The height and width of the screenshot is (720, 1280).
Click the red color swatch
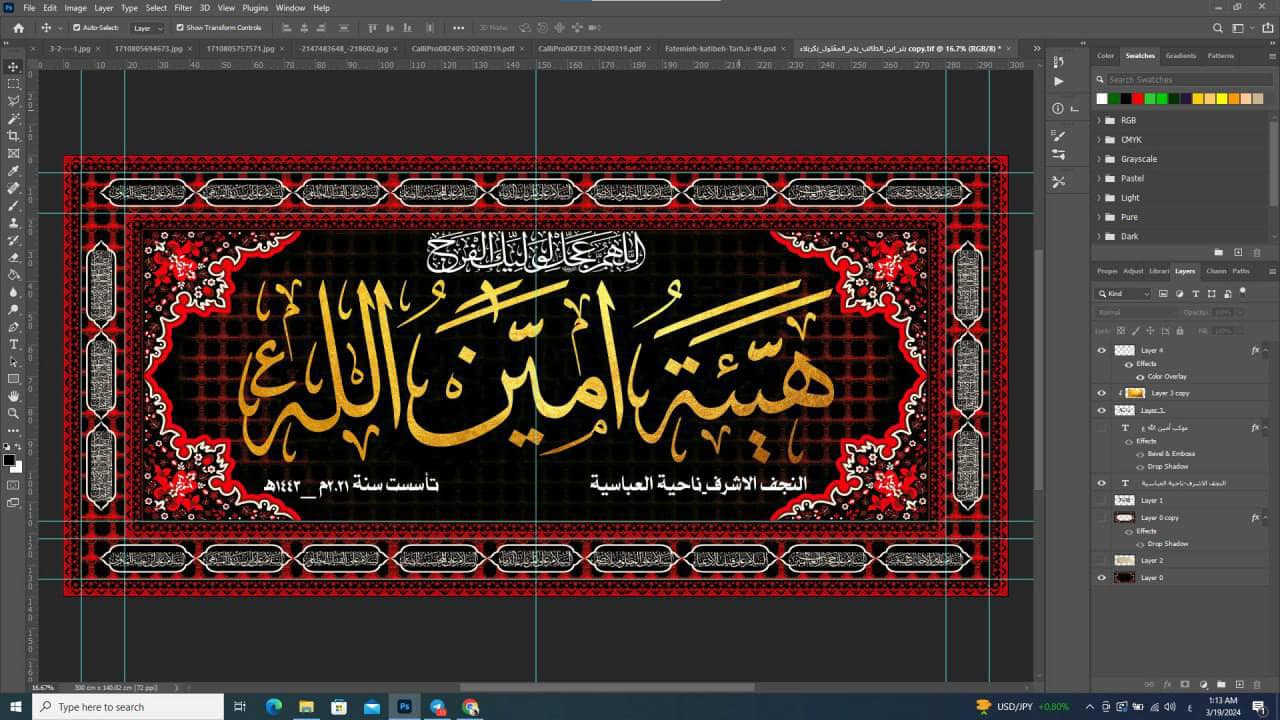tap(1138, 99)
